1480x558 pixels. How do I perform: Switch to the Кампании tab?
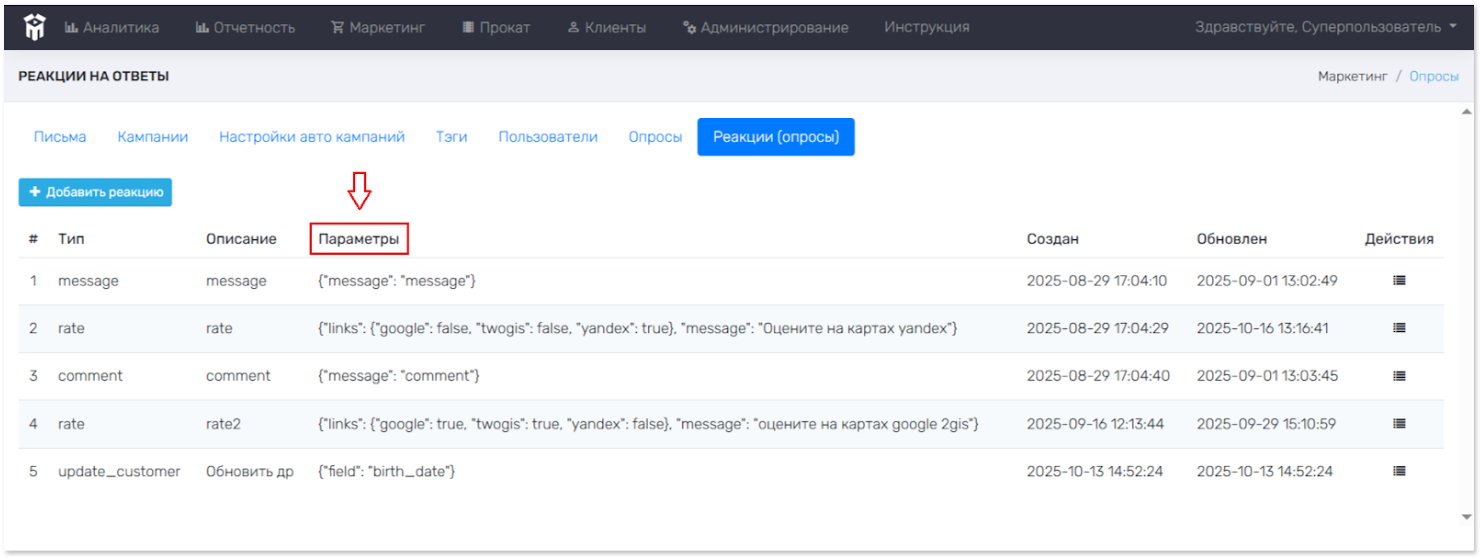pos(153,137)
